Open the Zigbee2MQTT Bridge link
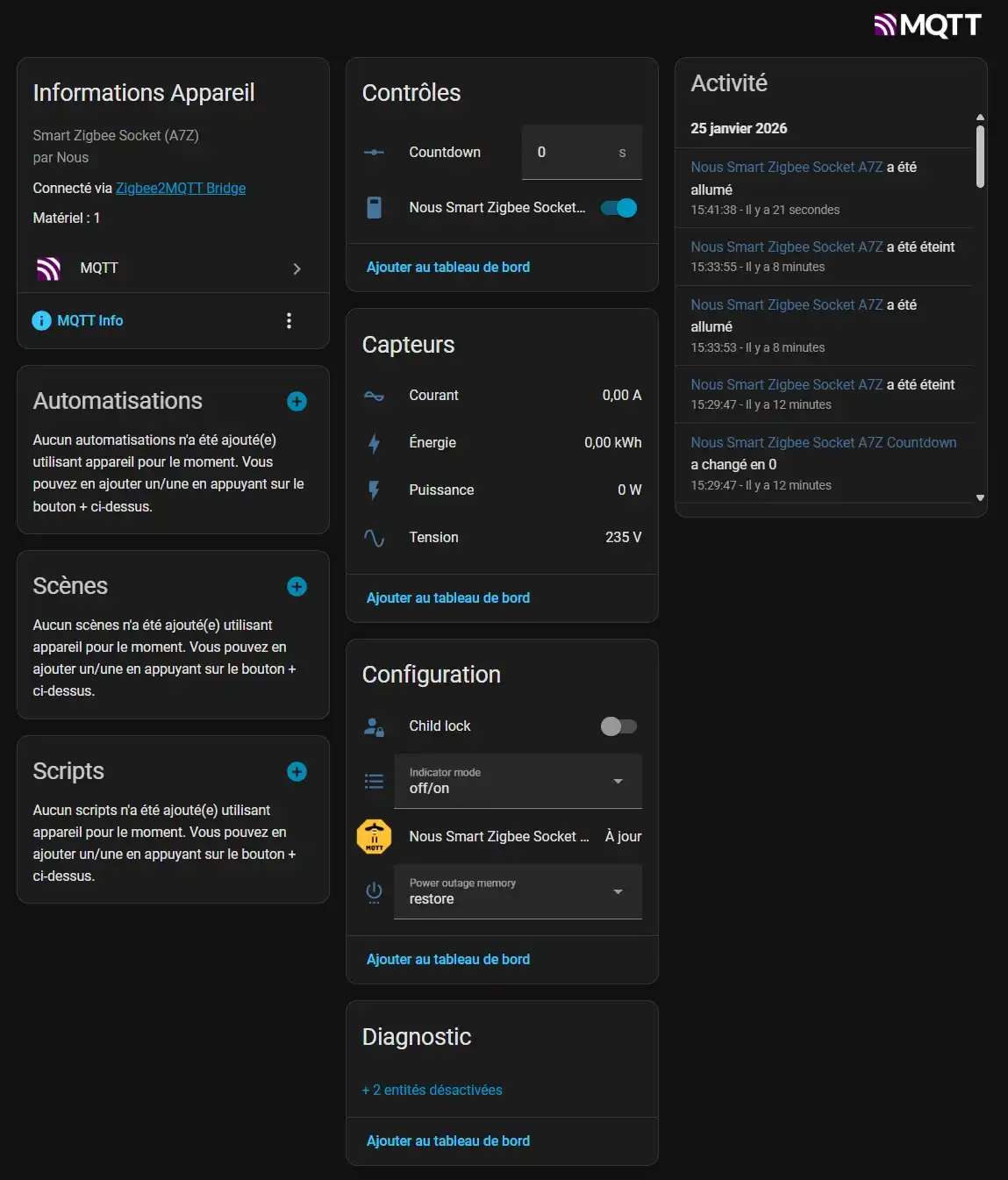This screenshot has height=1180, width=1008. pos(181,189)
